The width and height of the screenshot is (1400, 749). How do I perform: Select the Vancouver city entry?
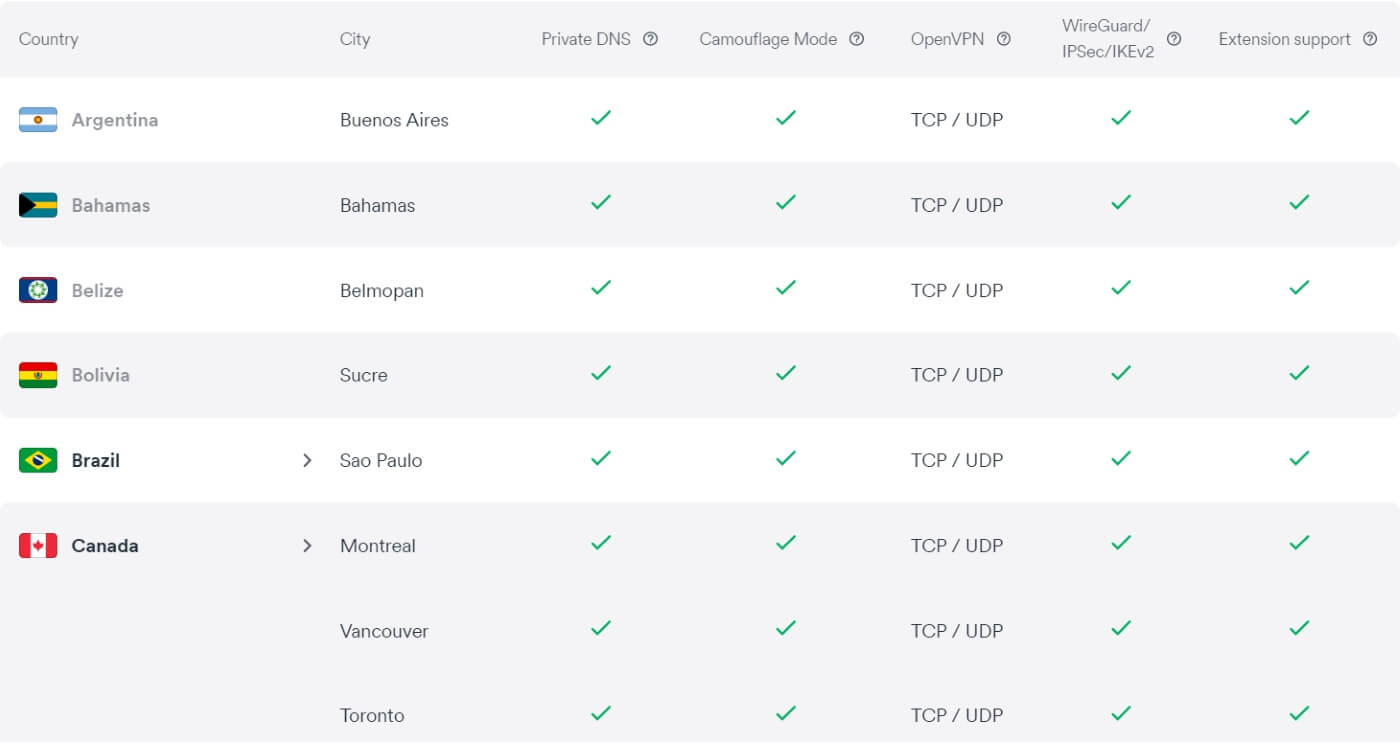point(384,631)
